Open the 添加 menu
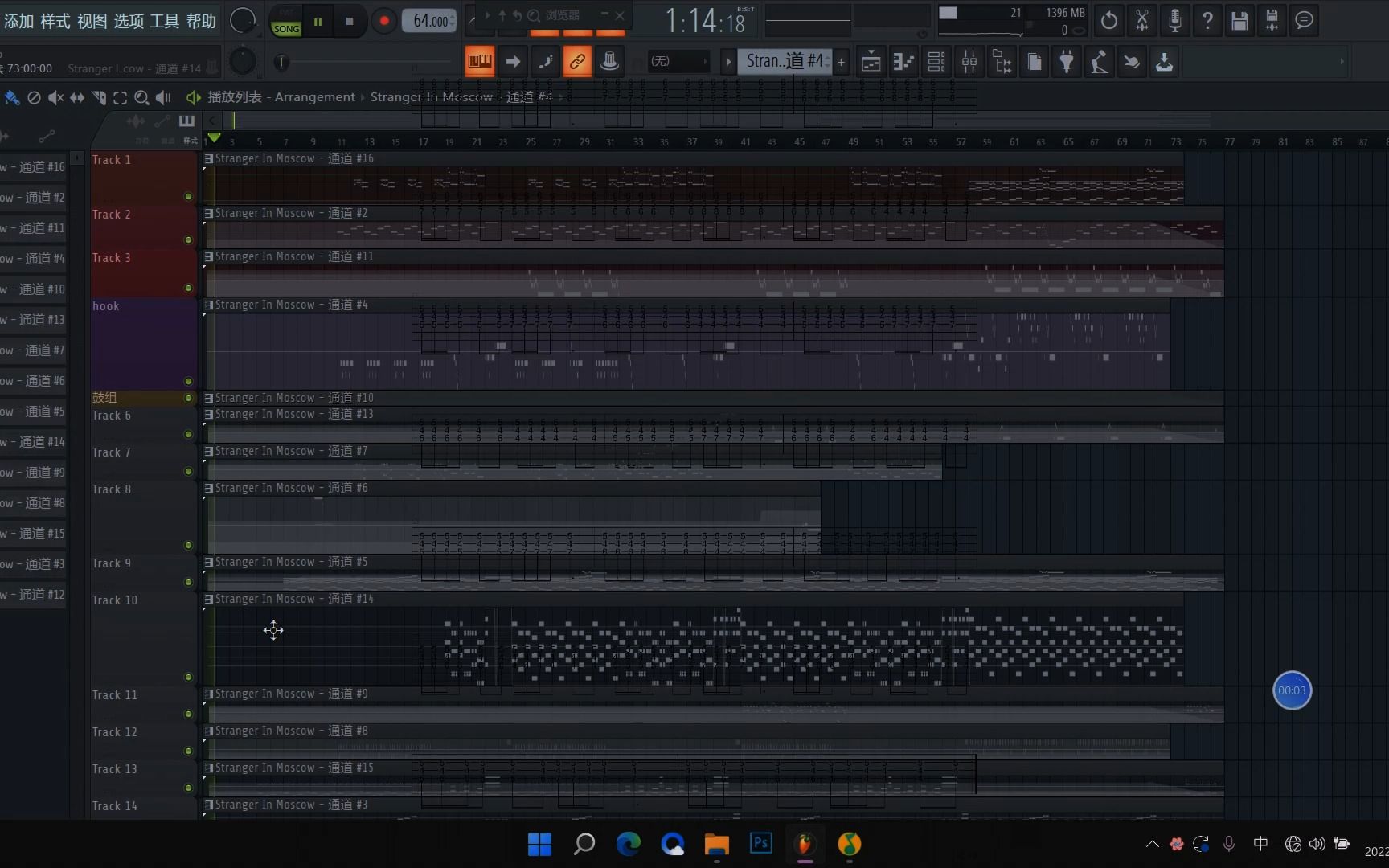 [x=18, y=21]
